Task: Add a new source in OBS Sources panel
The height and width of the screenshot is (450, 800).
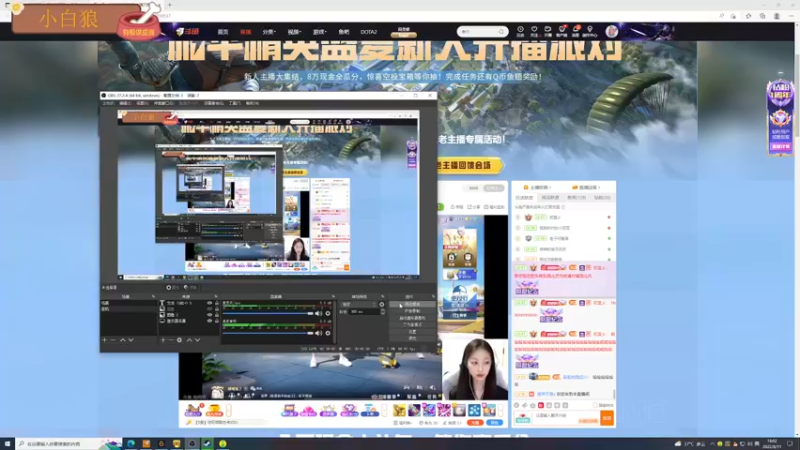Action: [x=163, y=340]
